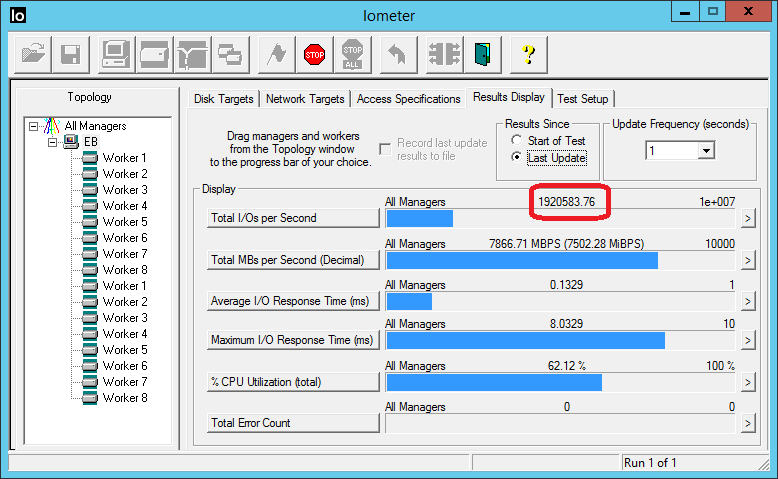This screenshot has width=778, height=479.
Task: Select the Last Update radio button
Action: 517,158
